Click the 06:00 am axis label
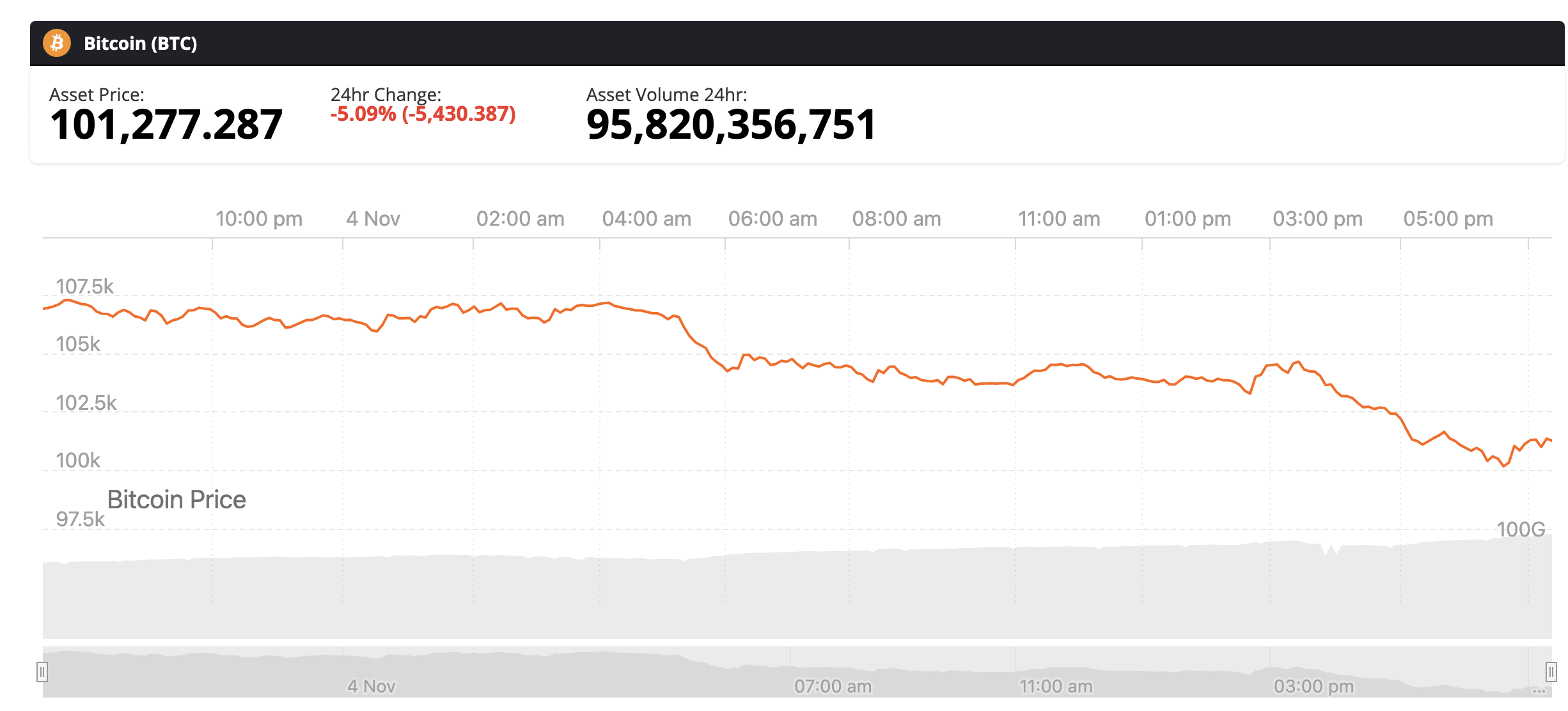This screenshot has height=711, width=1568. click(x=772, y=219)
